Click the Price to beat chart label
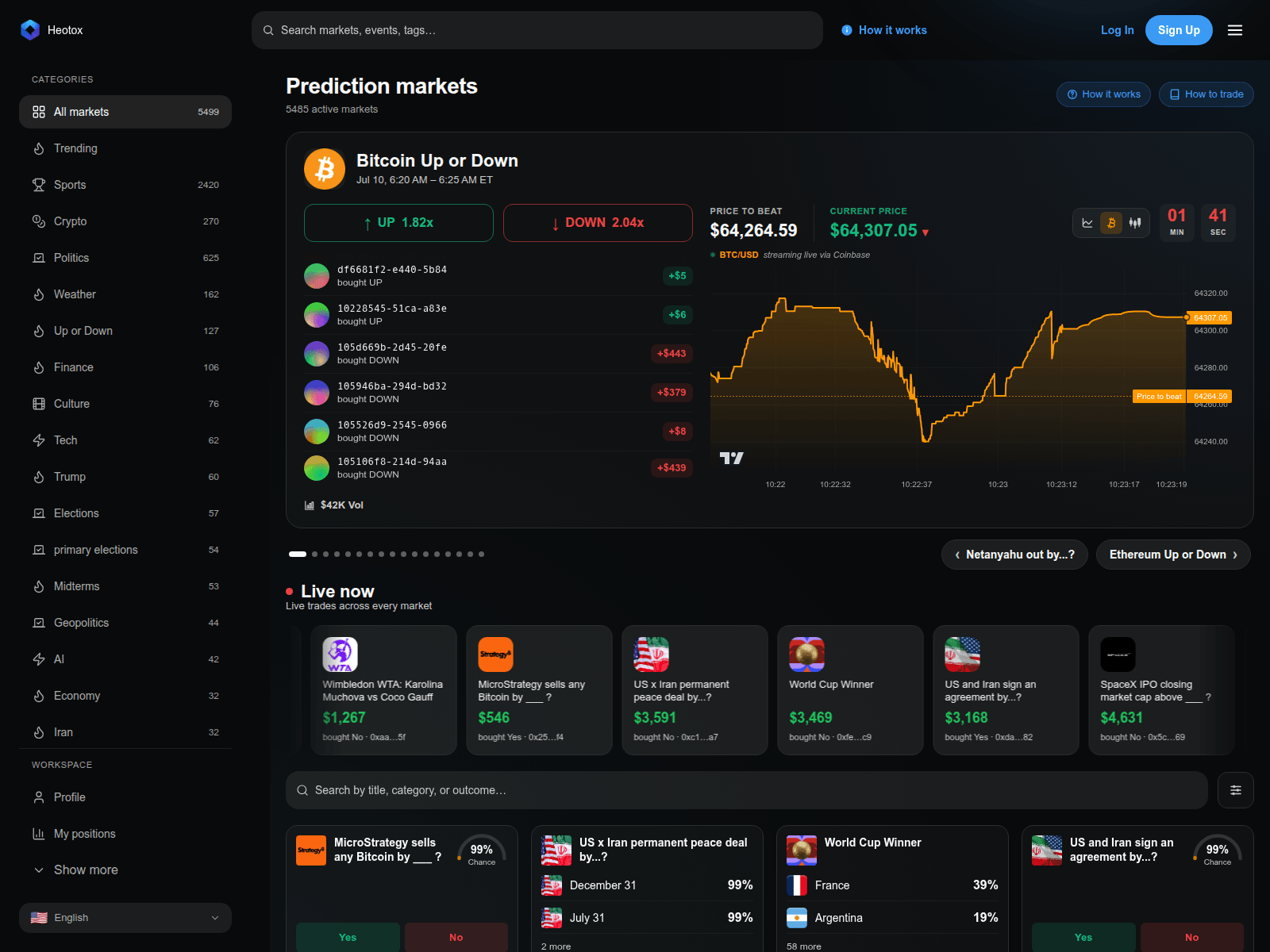1270x952 pixels. coord(1159,397)
